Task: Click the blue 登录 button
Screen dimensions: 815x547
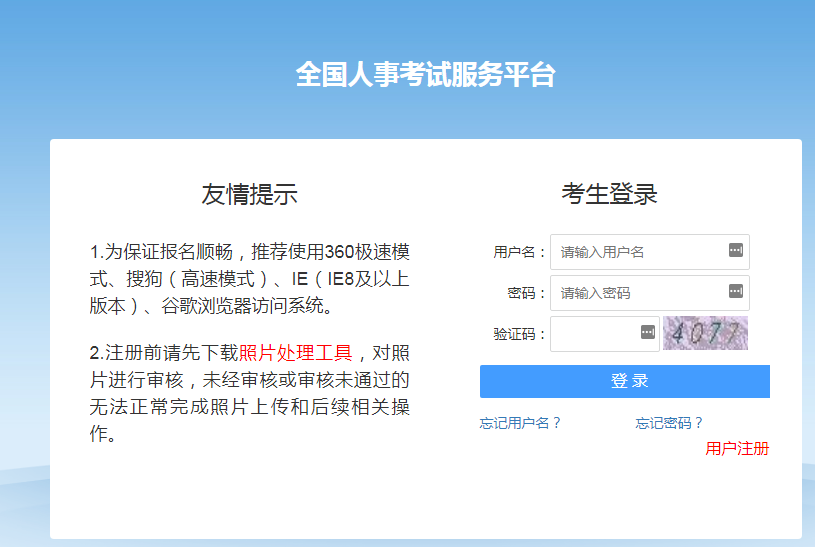Action: pos(625,381)
